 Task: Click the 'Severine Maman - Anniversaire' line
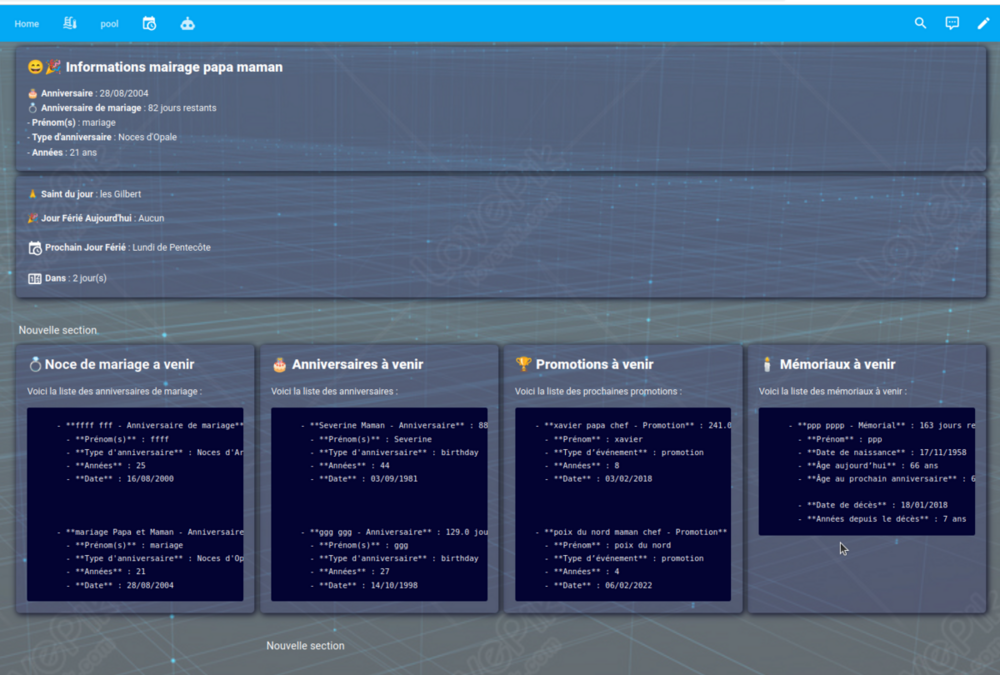click(x=394, y=426)
